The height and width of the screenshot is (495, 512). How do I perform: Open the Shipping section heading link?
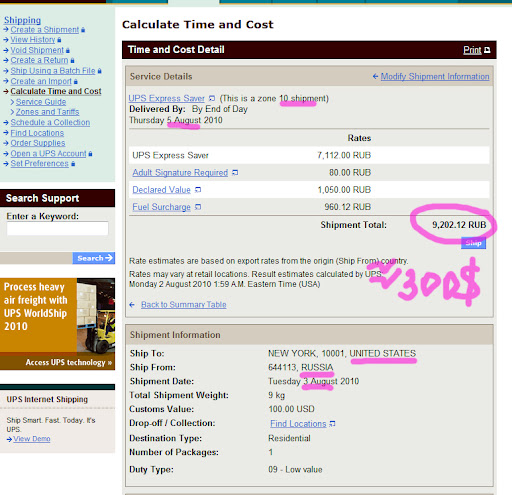(x=22, y=20)
